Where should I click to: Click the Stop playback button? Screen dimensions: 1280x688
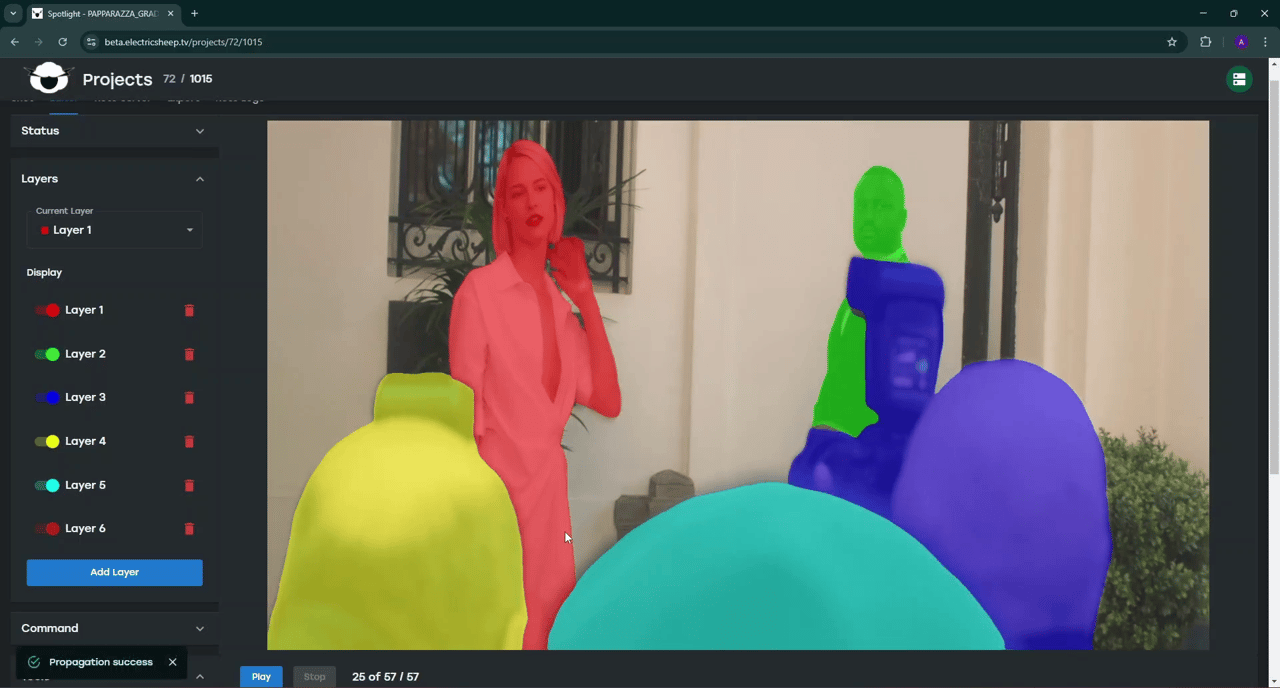(x=314, y=677)
